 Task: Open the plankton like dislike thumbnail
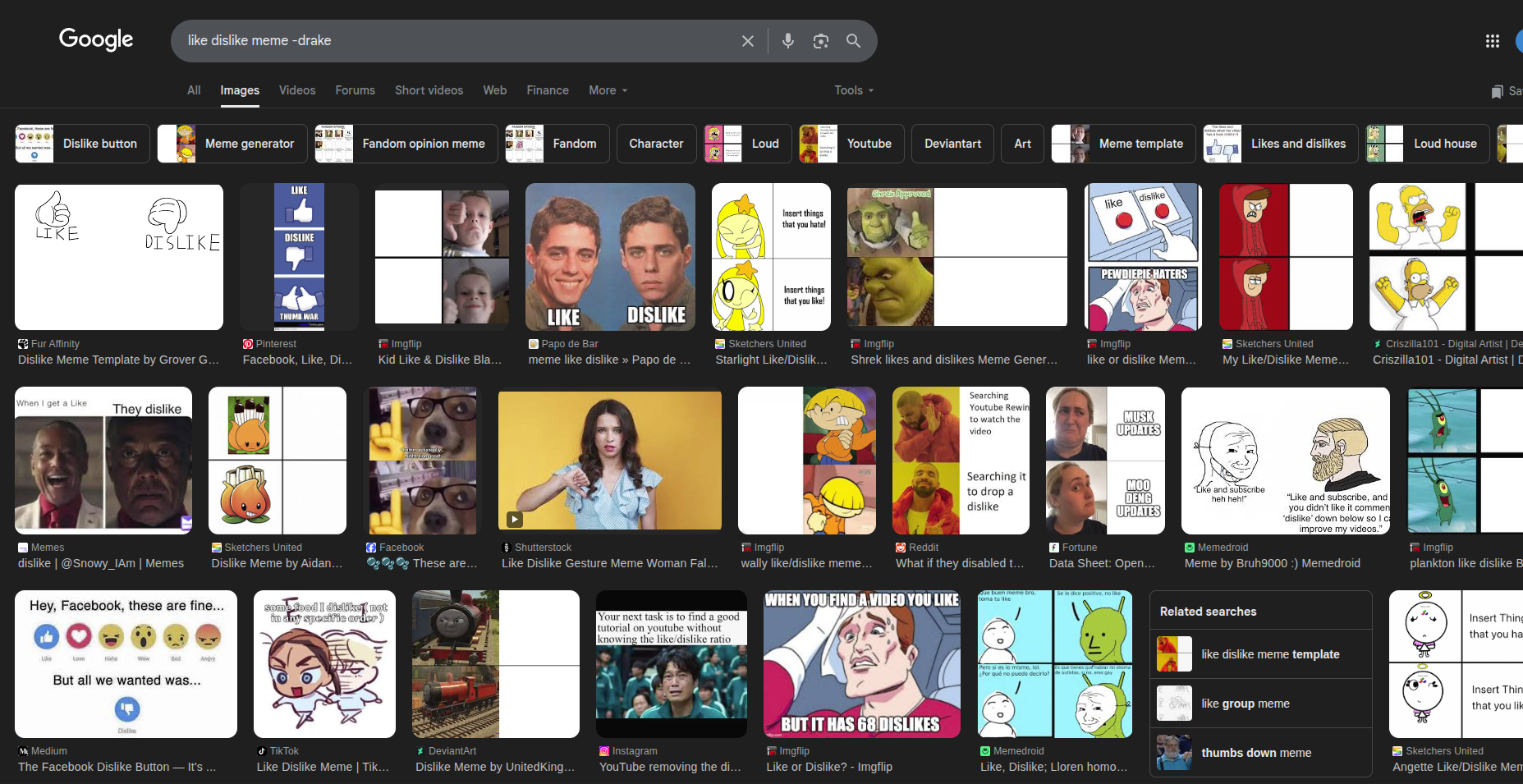coord(1465,461)
